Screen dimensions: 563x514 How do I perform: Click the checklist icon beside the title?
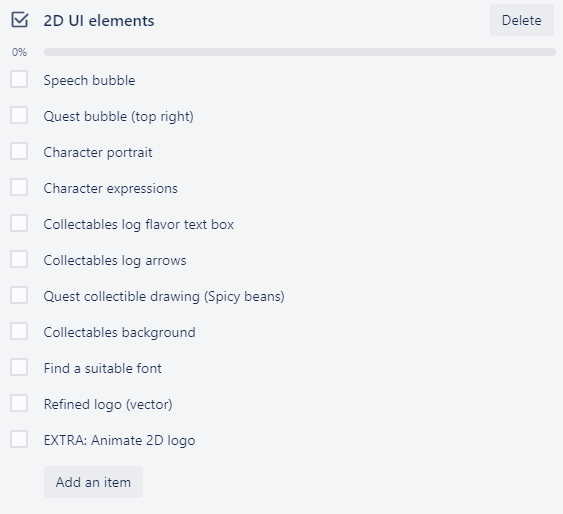(19, 20)
